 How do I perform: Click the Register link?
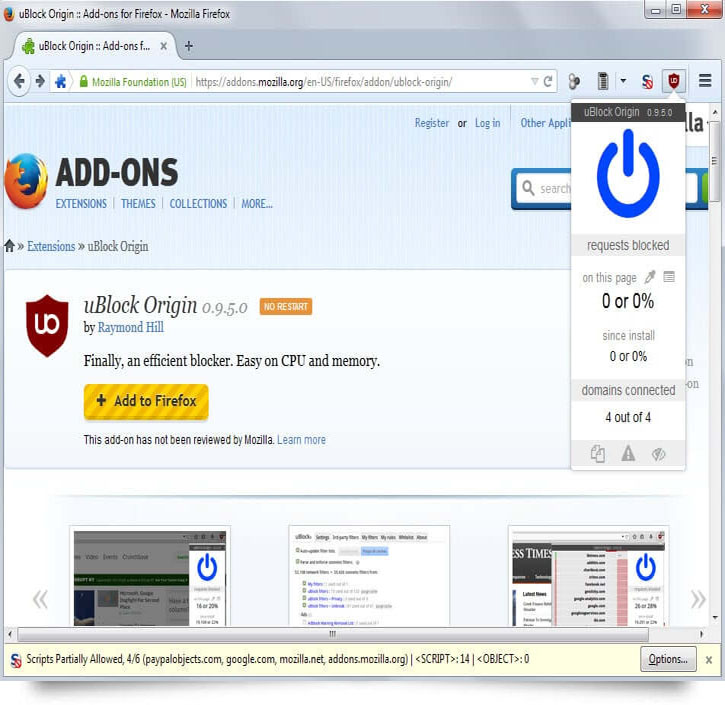click(x=431, y=123)
